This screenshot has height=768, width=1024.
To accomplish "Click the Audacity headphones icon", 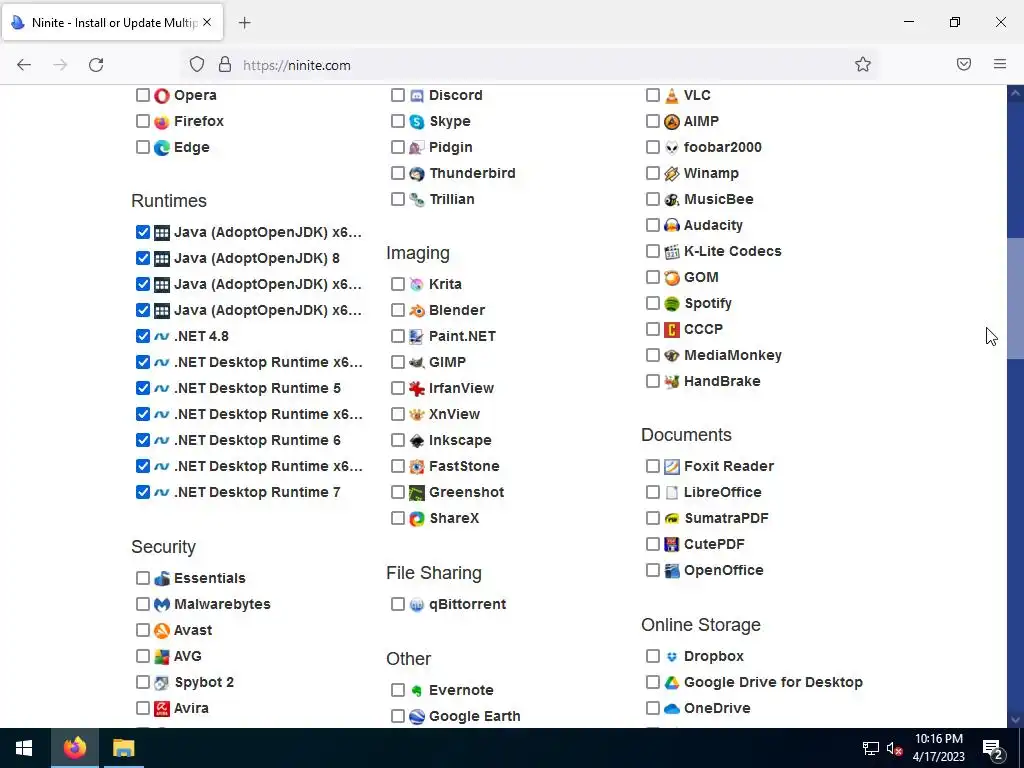I will point(671,225).
